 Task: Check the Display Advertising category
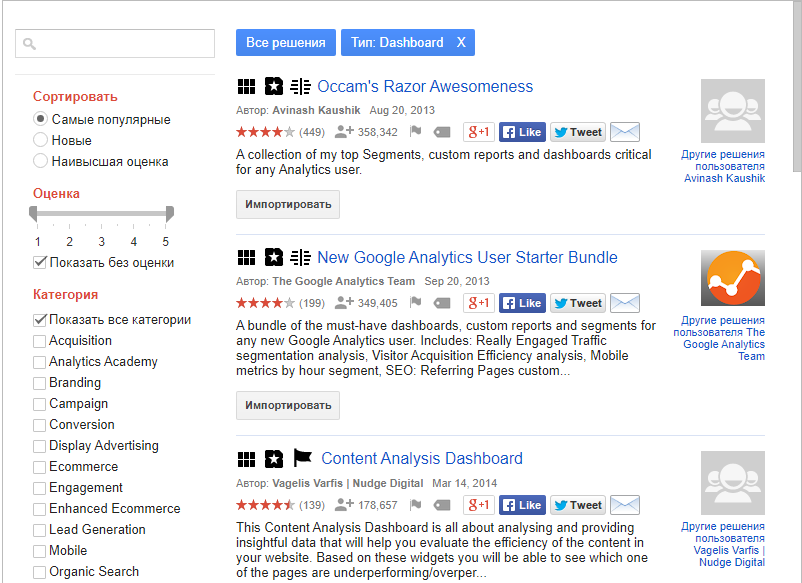[39, 446]
